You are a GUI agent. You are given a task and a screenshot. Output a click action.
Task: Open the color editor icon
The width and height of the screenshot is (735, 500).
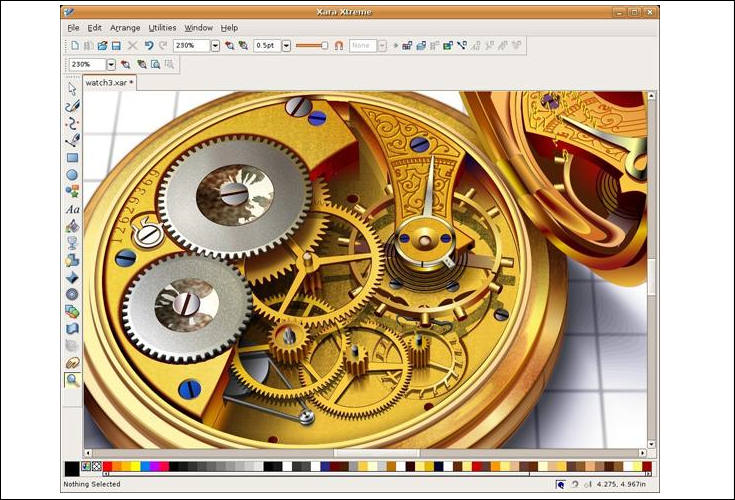point(86,466)
